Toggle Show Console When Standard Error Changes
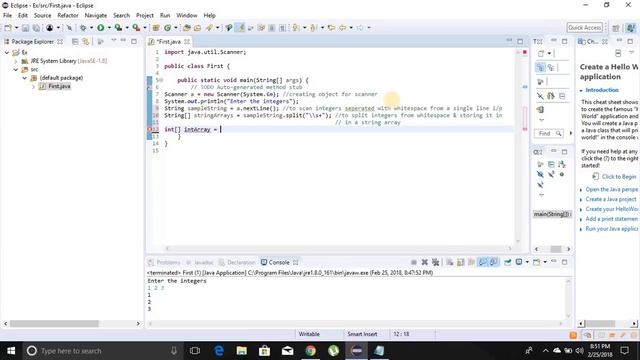Screen dimensions: 640x360 (493, 262)
